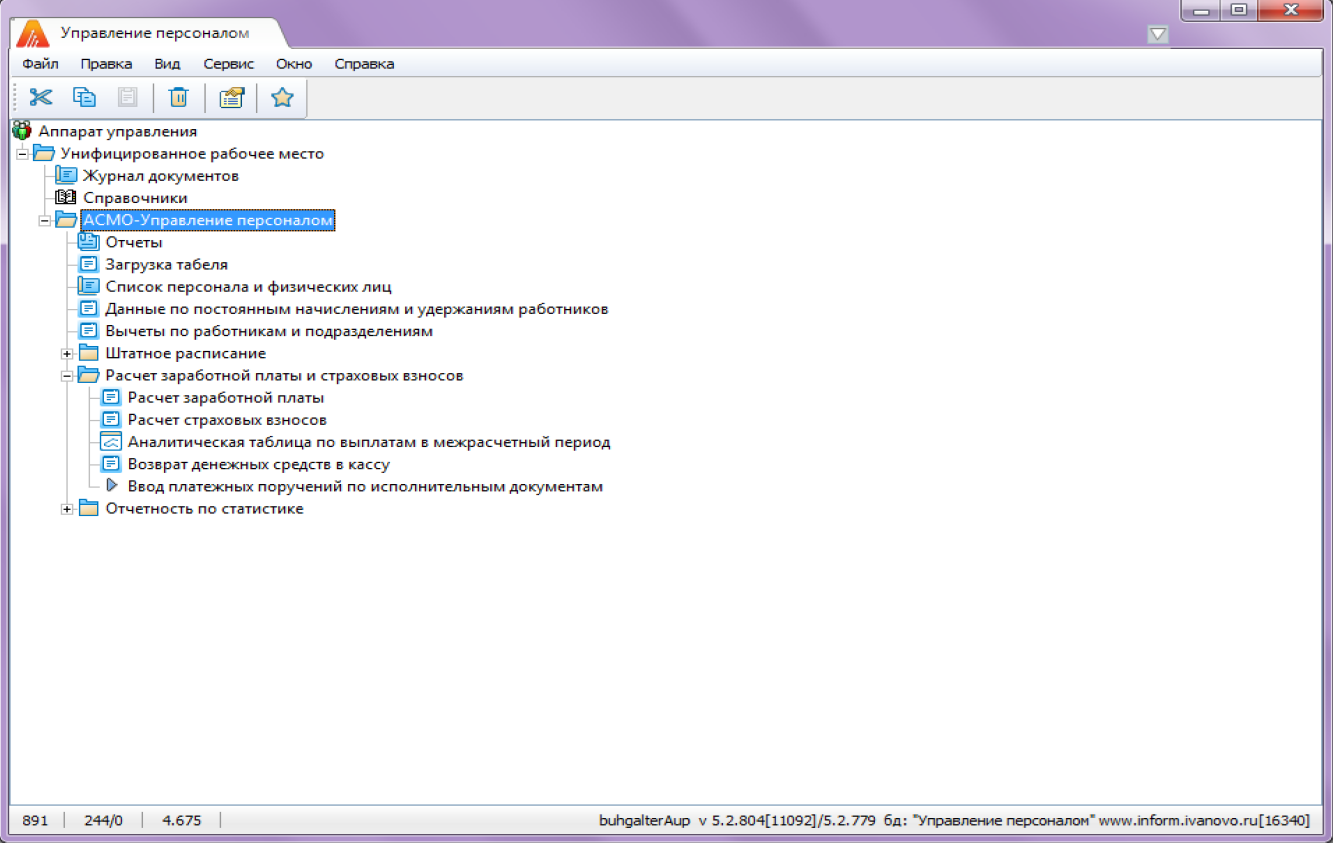
Task: Select the Отчеты tree label
Action: point(134,242)
